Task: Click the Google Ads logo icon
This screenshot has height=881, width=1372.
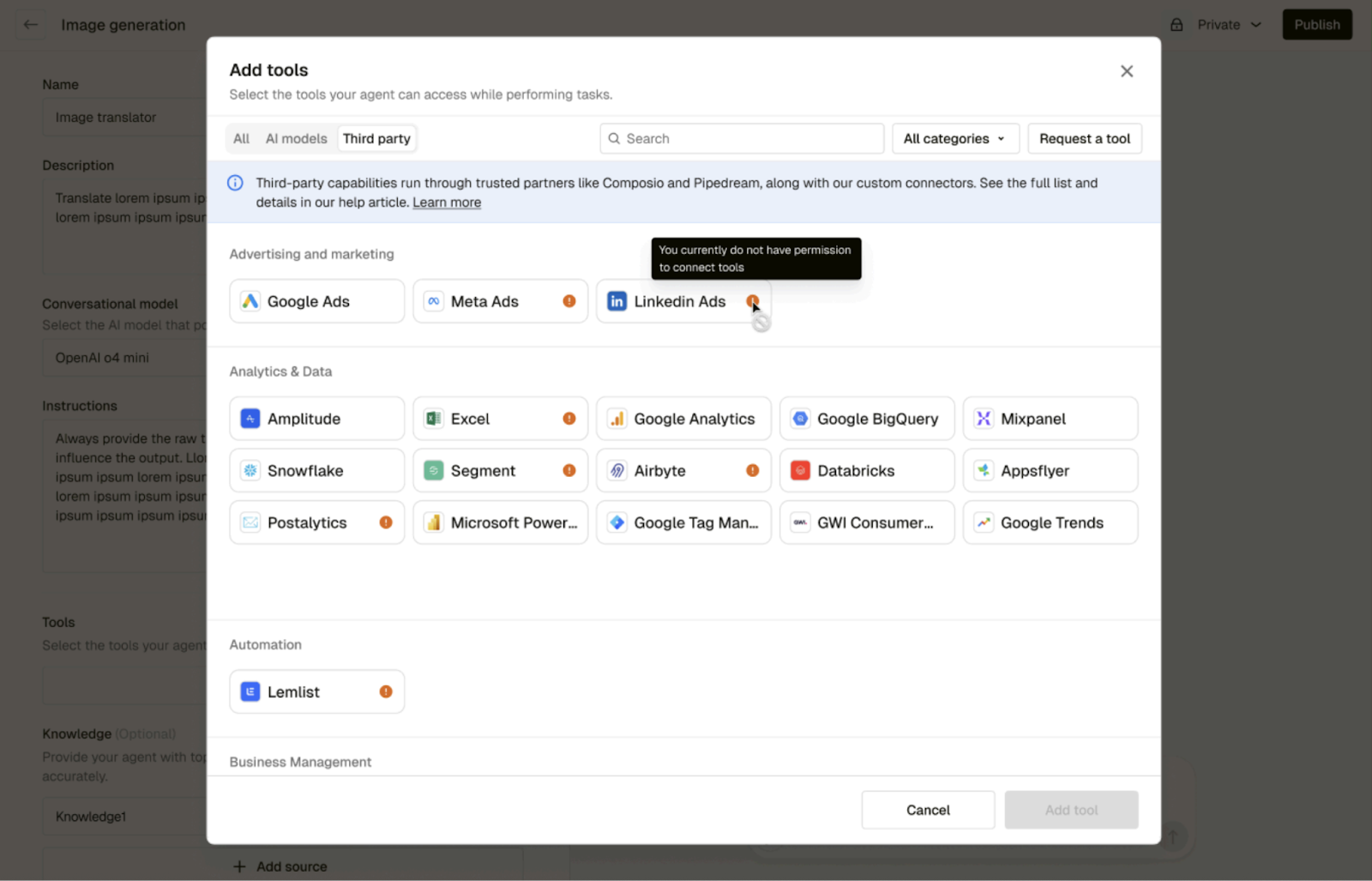Action: pos(250,301)
